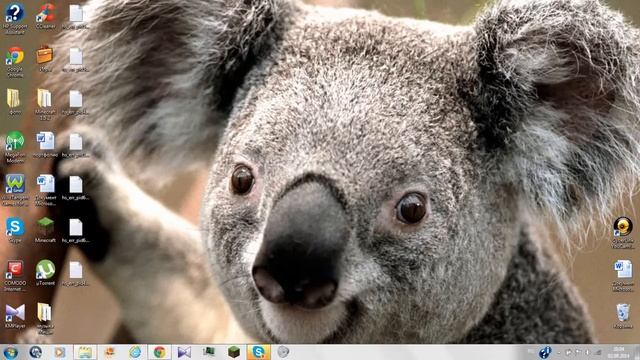Select the hs_err_pid file beside the uTorrent icon
This screenshot has height=360, width=640.
tap(76, 273)
